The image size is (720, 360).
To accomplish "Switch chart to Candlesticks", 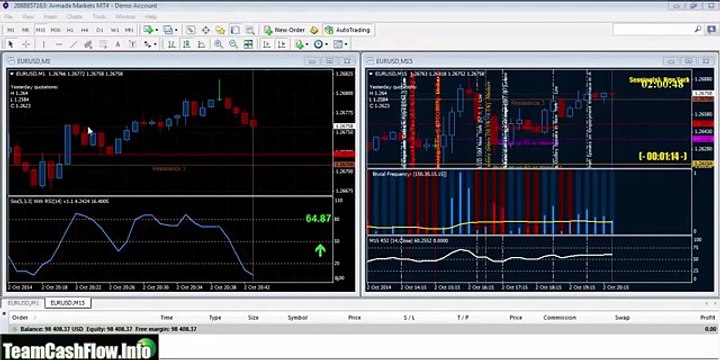I will click(186, 45).
